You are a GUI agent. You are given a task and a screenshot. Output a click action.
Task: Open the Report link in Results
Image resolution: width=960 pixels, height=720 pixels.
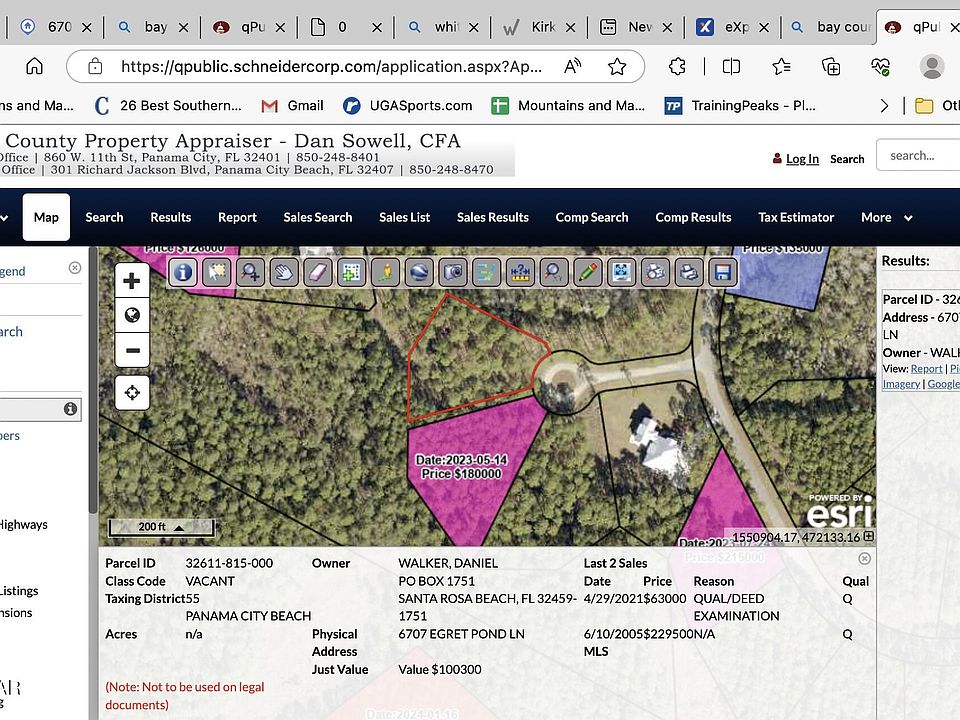927,369
